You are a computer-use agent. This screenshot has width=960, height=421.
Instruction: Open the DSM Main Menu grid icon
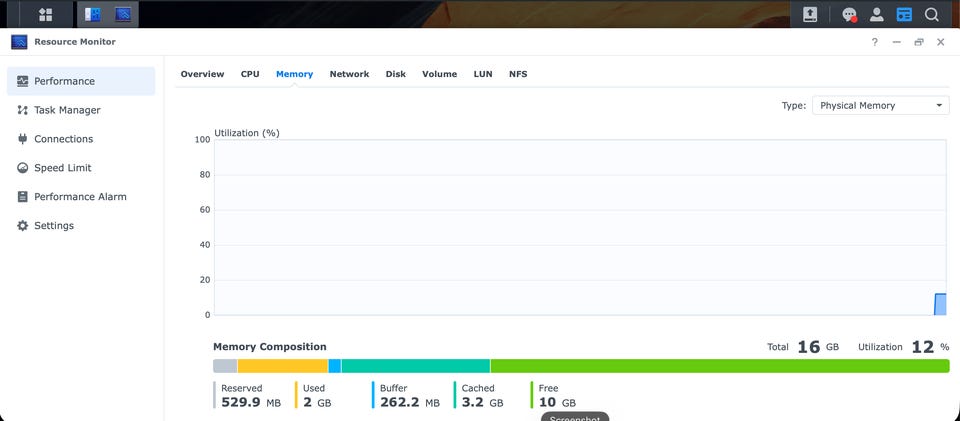tap(45, 14)
